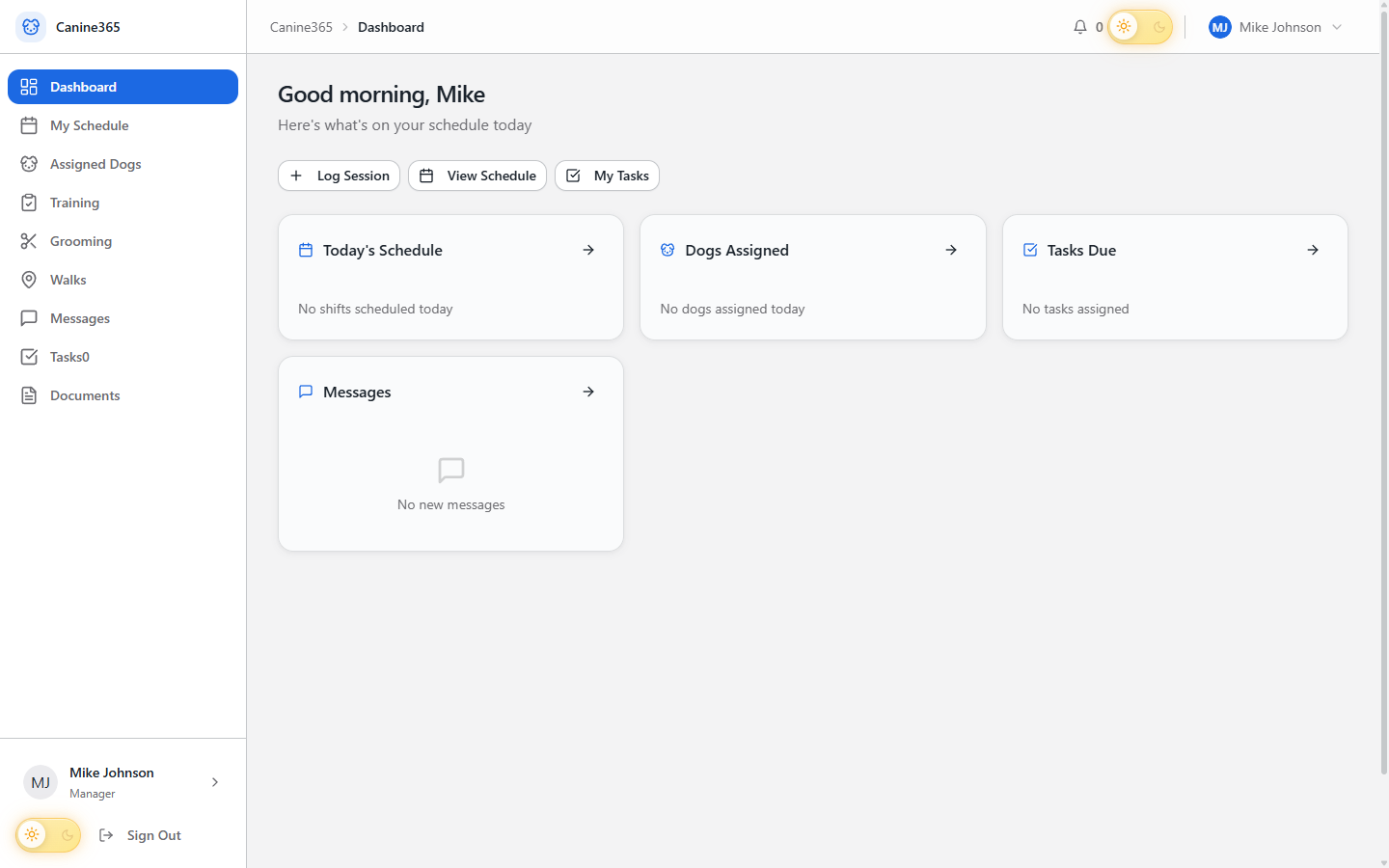Click the My Tasks button
This screenshot has height=868, width=1389.
pos(607,176)
